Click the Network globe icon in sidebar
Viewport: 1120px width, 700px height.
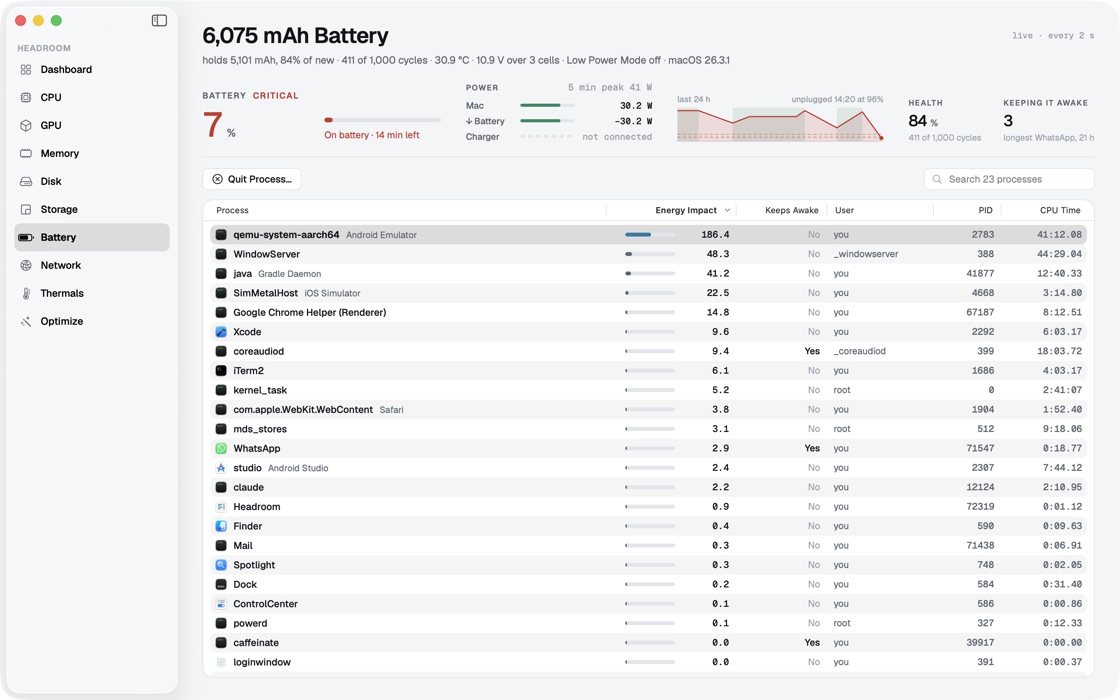coord(26,265)
